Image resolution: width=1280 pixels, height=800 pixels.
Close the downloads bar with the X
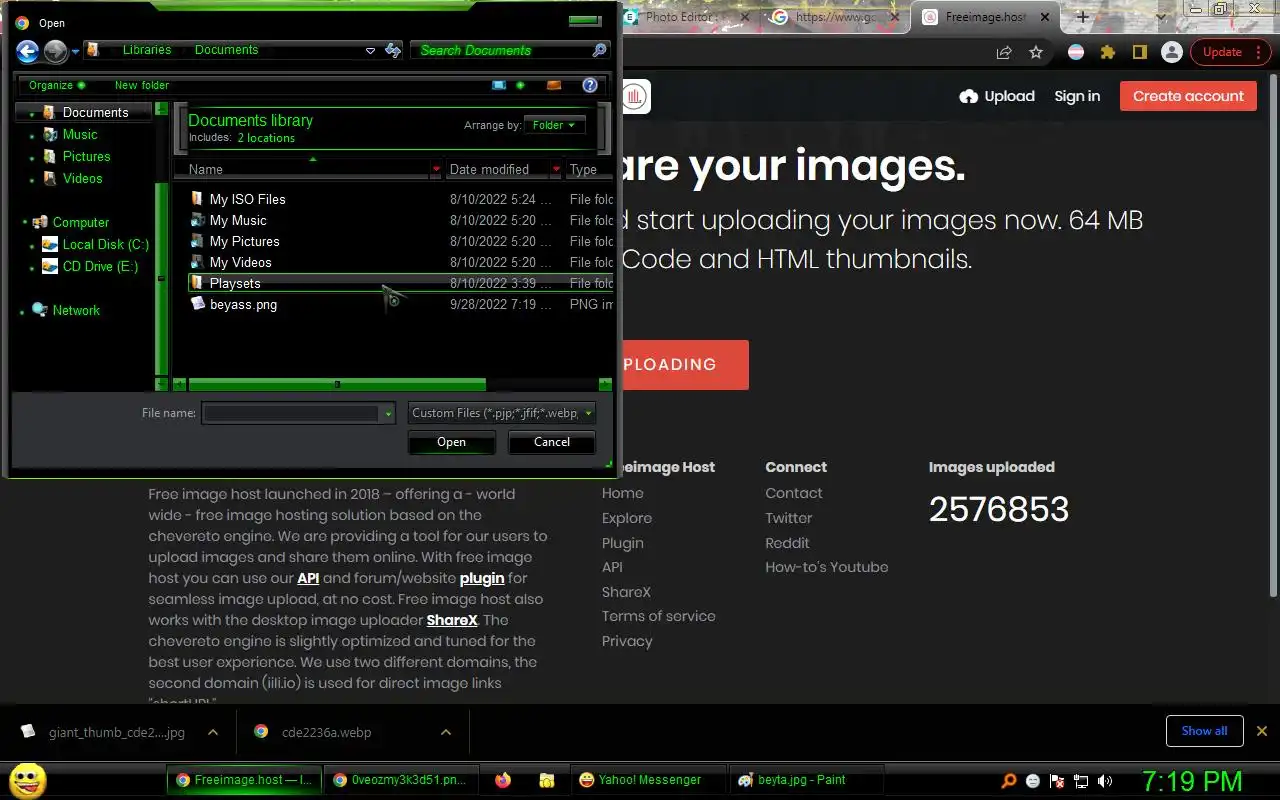click(x=1262, y=731)
